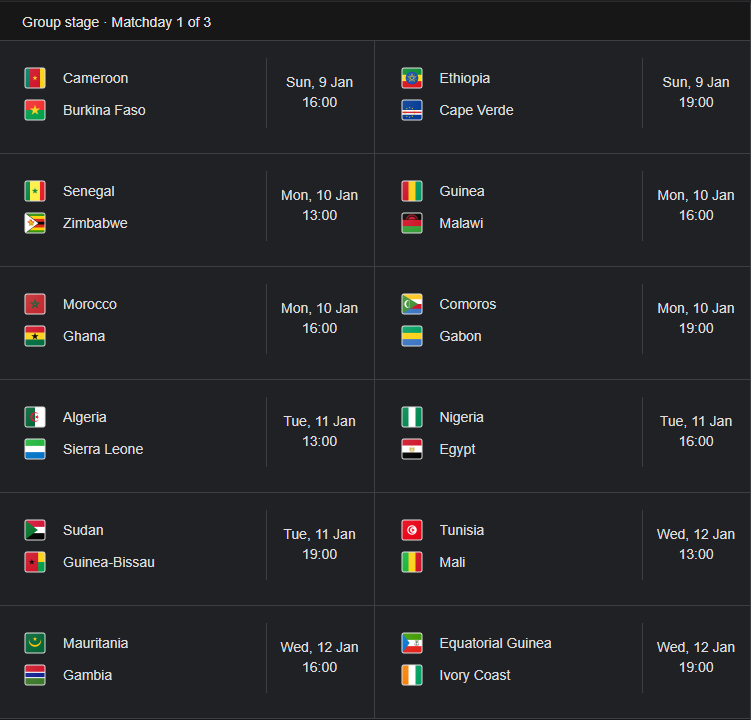The image size is (751, 720).
Task: Open the Guinea vs Malawi match time
Action: [695, 205]
